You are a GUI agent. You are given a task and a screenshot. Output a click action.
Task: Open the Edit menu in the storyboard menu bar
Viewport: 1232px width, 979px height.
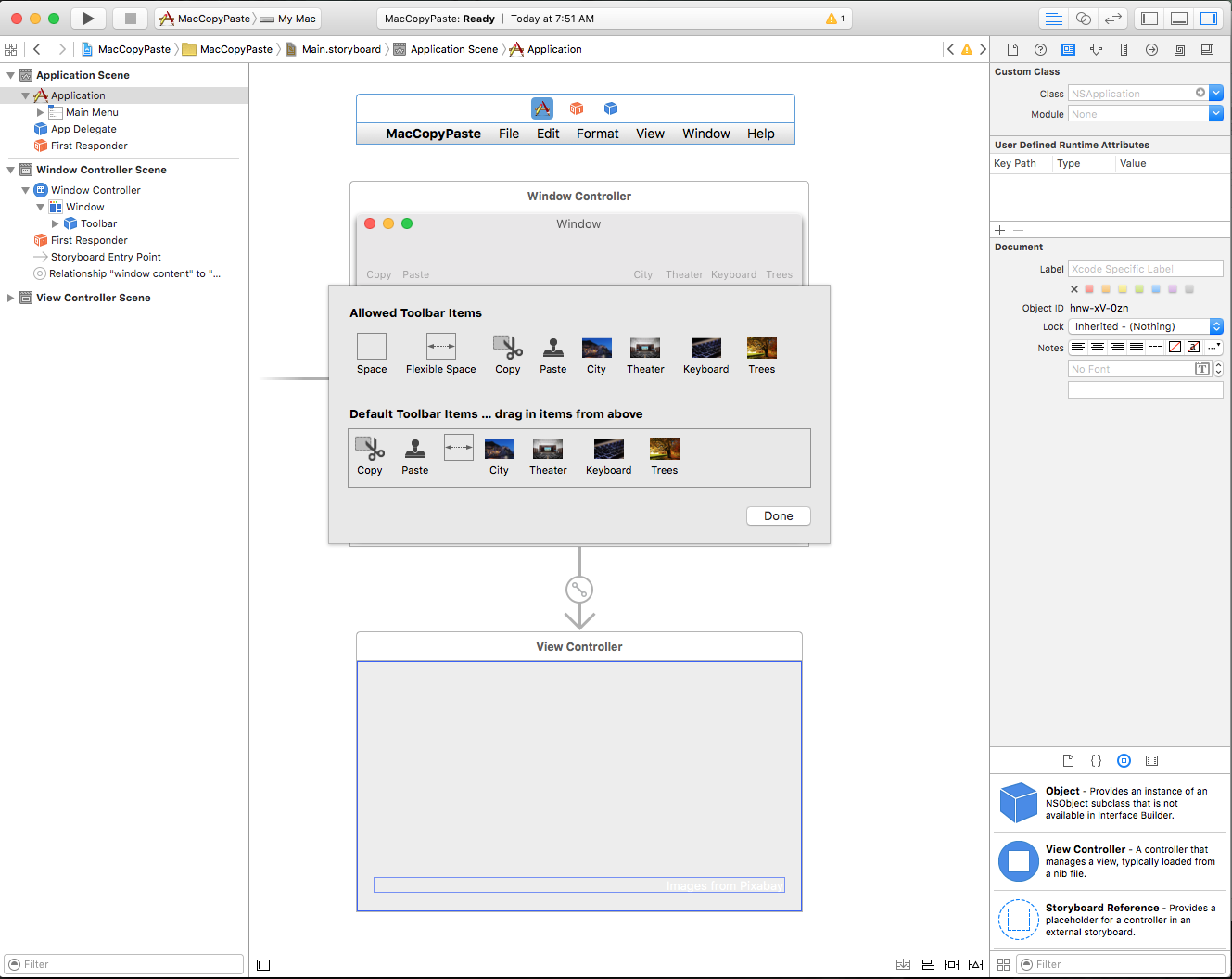(548, 133)
